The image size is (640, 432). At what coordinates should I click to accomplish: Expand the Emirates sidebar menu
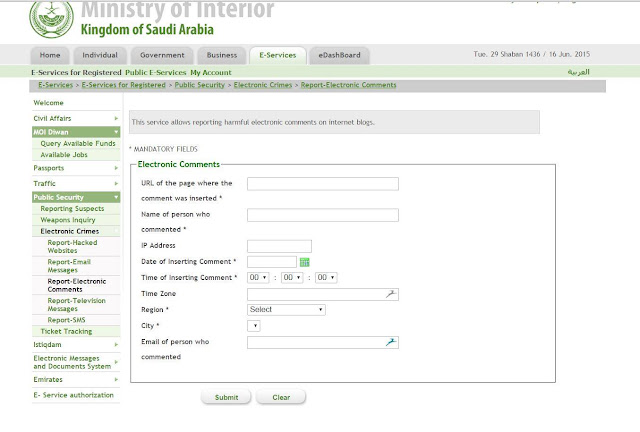tap(76, 380)
